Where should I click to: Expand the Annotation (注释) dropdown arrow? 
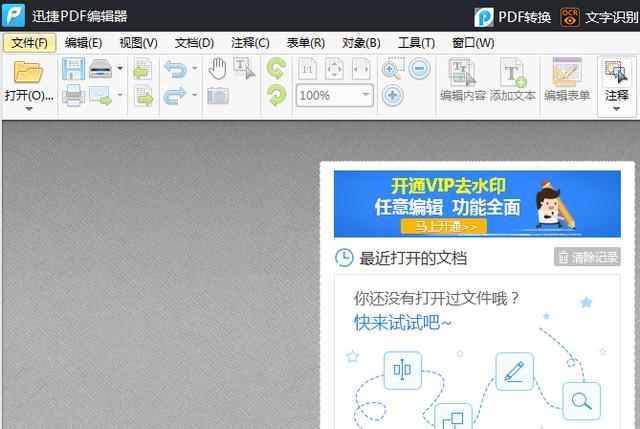pyautogui.click(x=617, y=109)
